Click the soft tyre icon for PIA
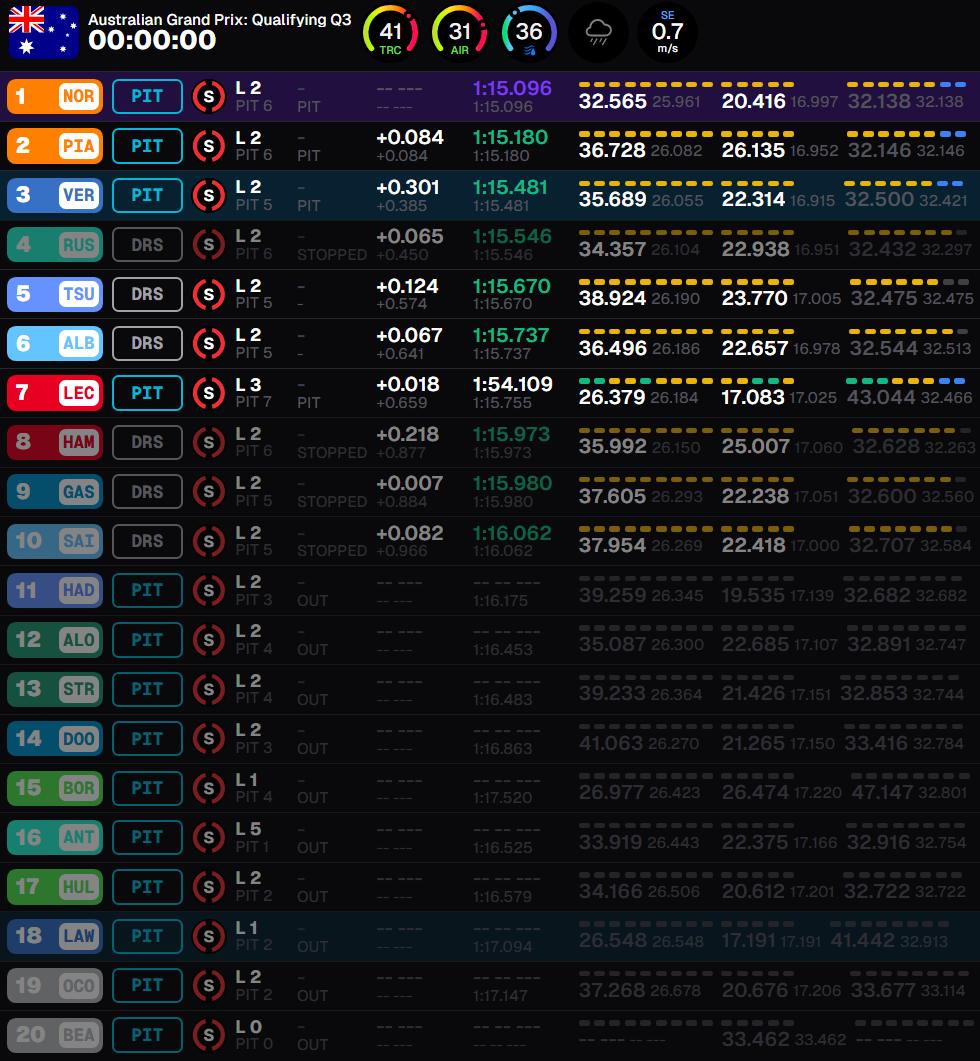This screenshot has width=980, height=1061. [x=208, y=146]
